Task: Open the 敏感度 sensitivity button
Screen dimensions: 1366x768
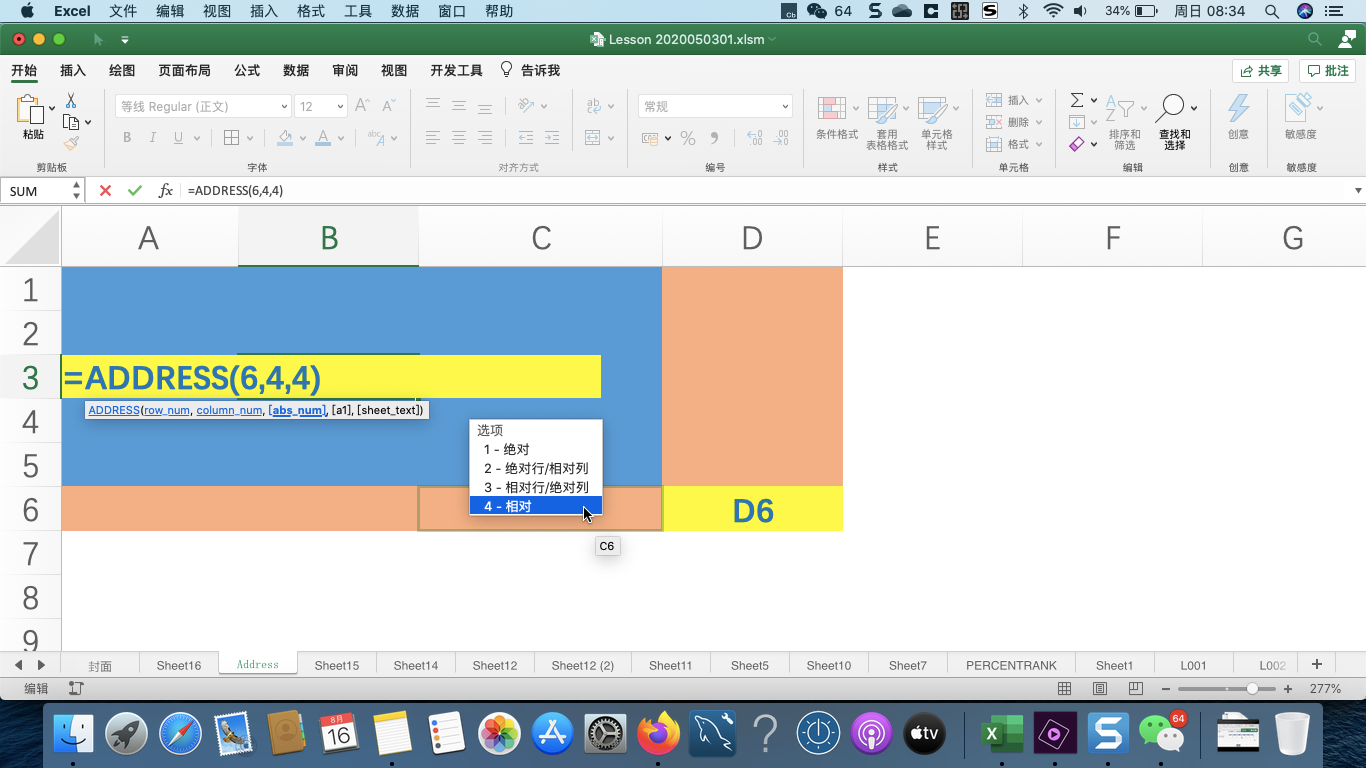Action: 1300,117
